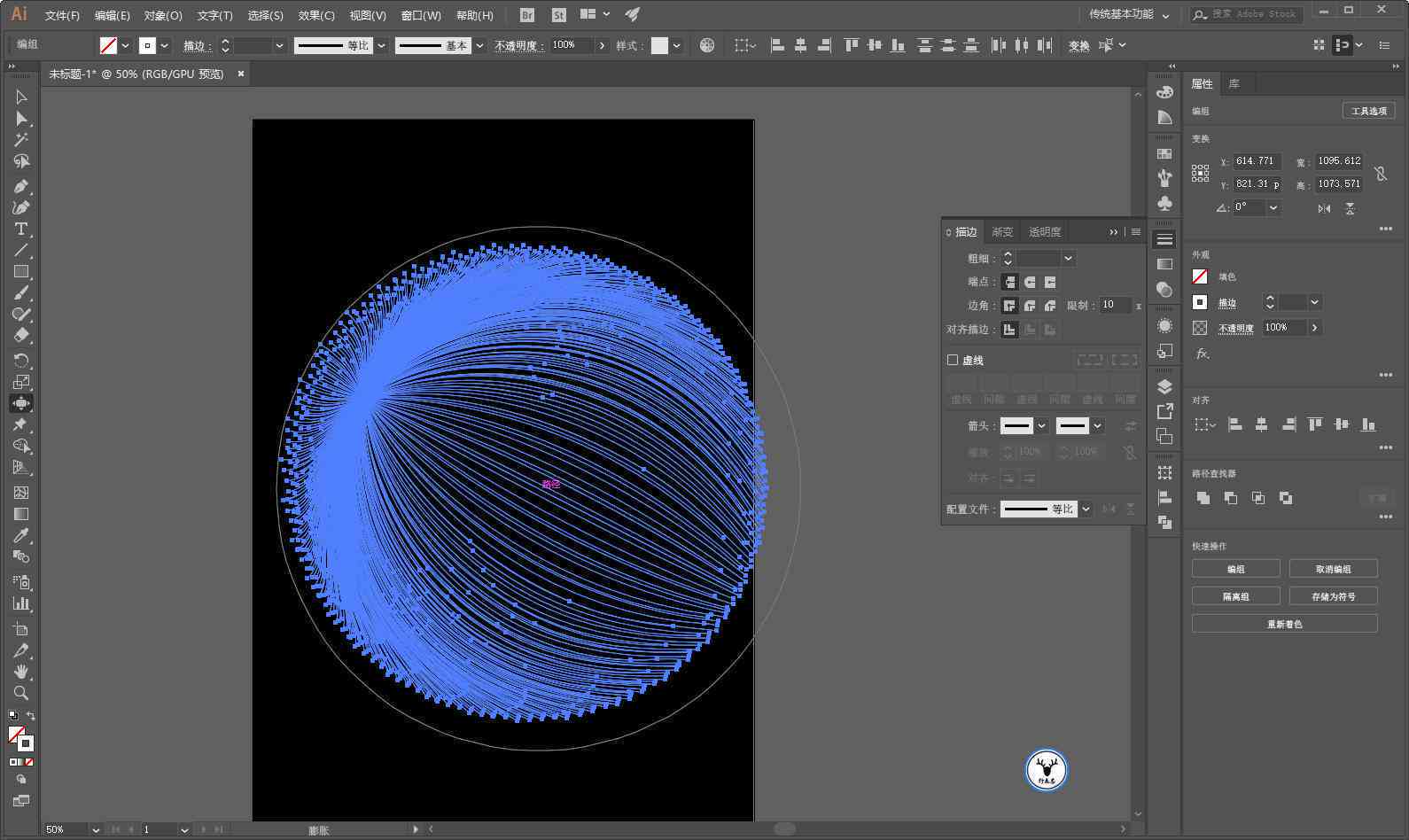Click the width field 1095.612
The image size is (1409, 840).
(1339, 161)
